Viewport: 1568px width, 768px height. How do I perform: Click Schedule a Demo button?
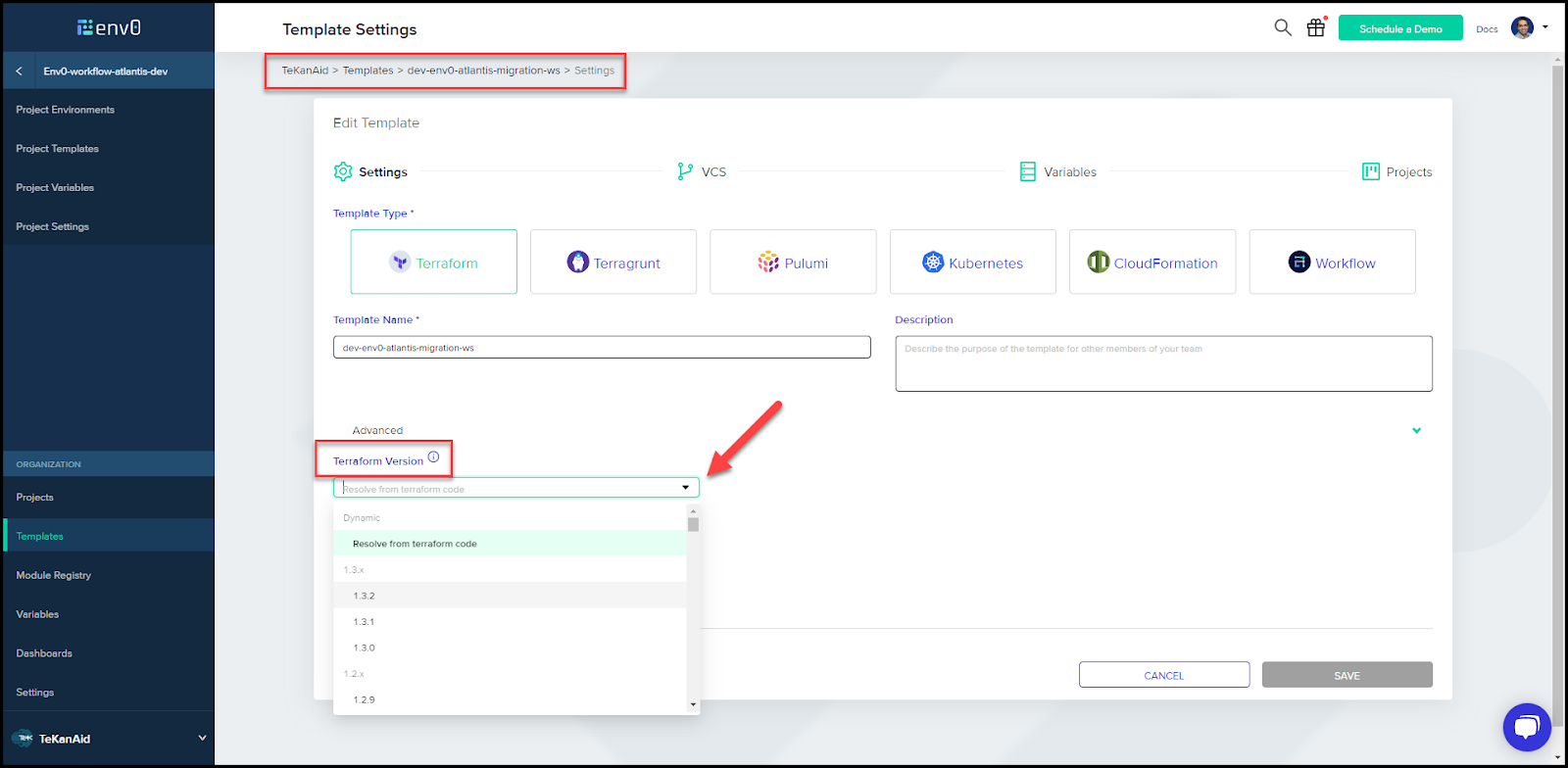[x=1400, y=28]
